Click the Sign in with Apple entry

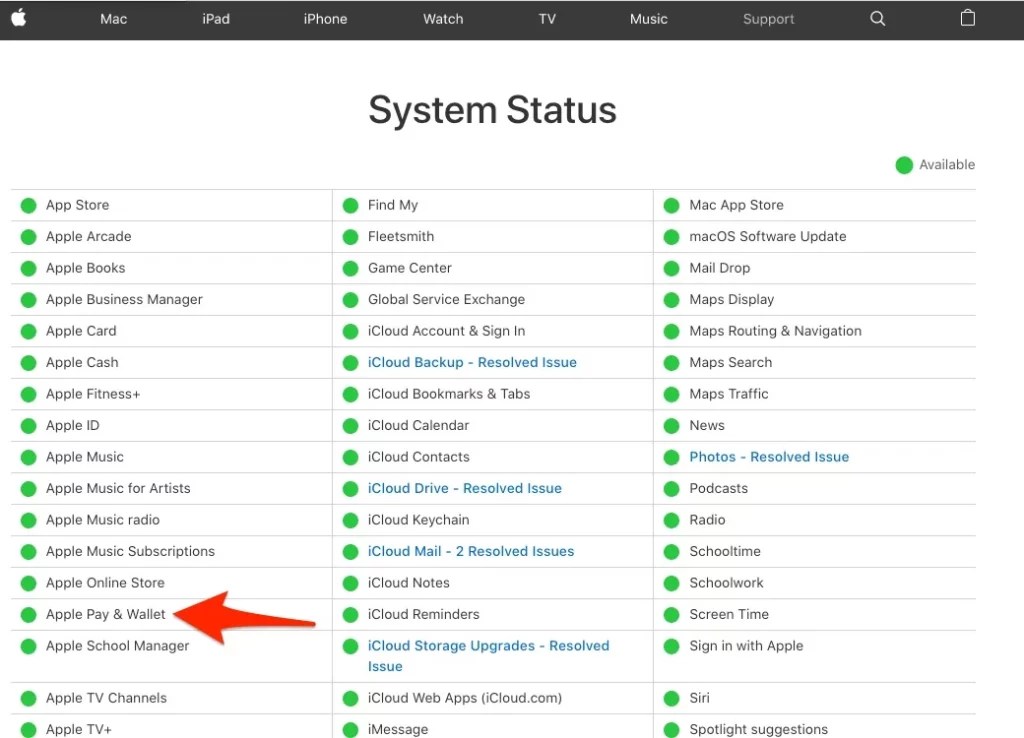tap(746, 646)
